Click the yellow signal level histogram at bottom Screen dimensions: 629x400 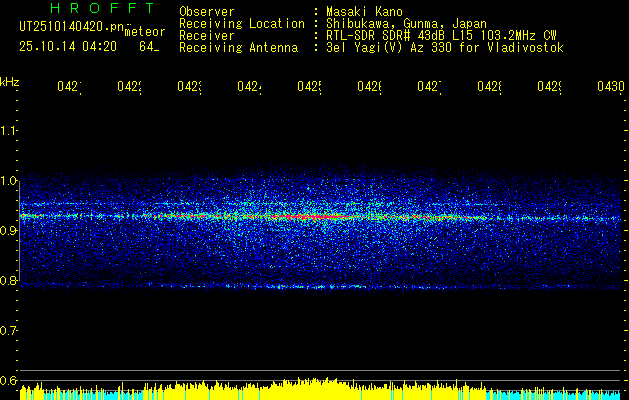tap(320, 389)
